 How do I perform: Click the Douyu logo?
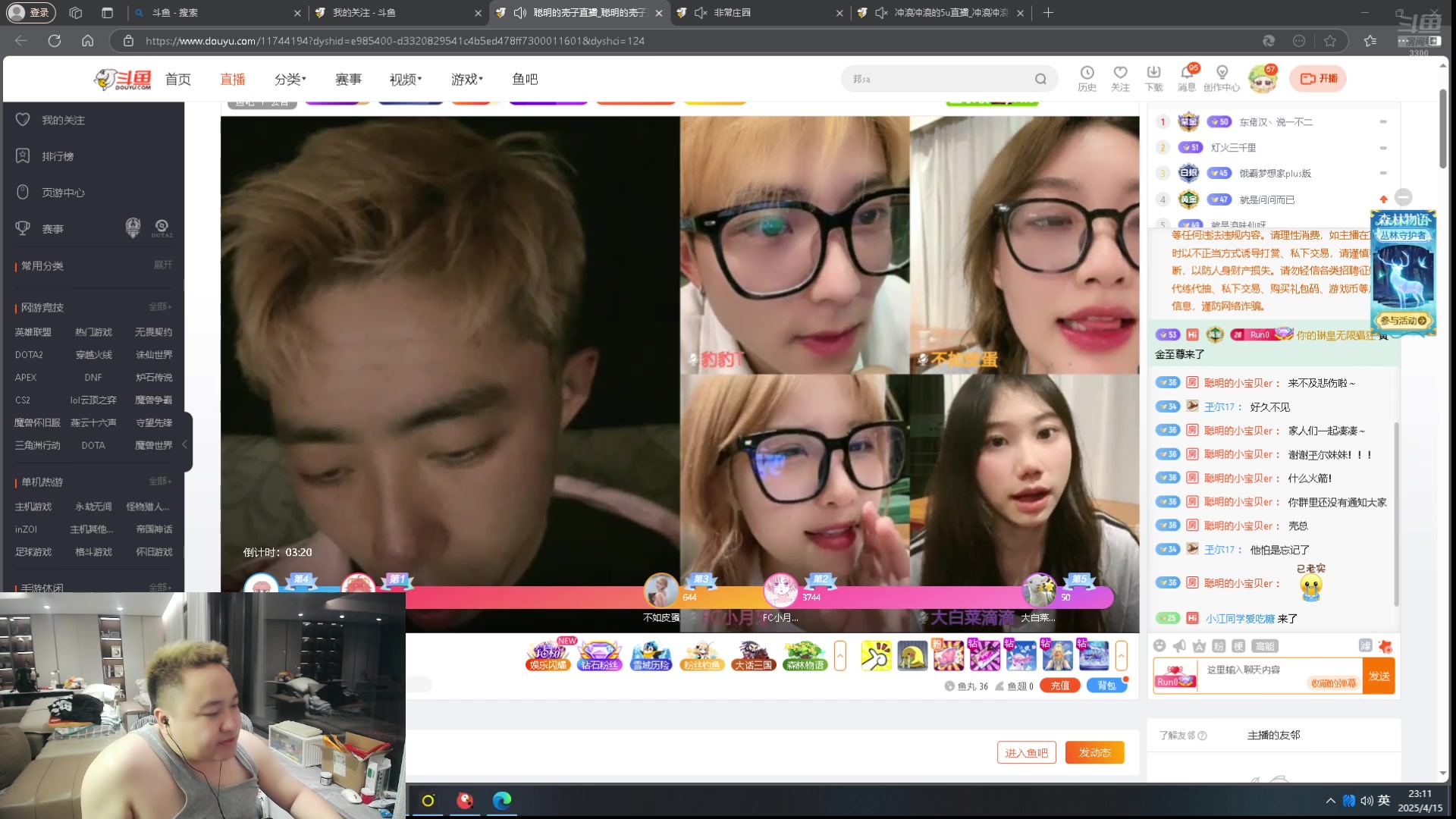(x=123, y=79)
